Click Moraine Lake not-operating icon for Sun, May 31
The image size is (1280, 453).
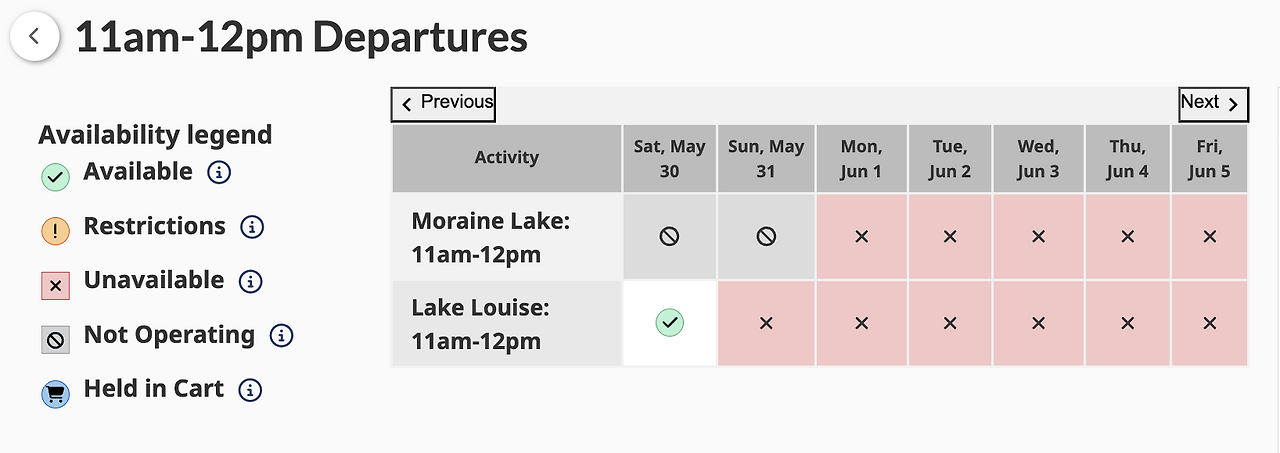(766, 236)
